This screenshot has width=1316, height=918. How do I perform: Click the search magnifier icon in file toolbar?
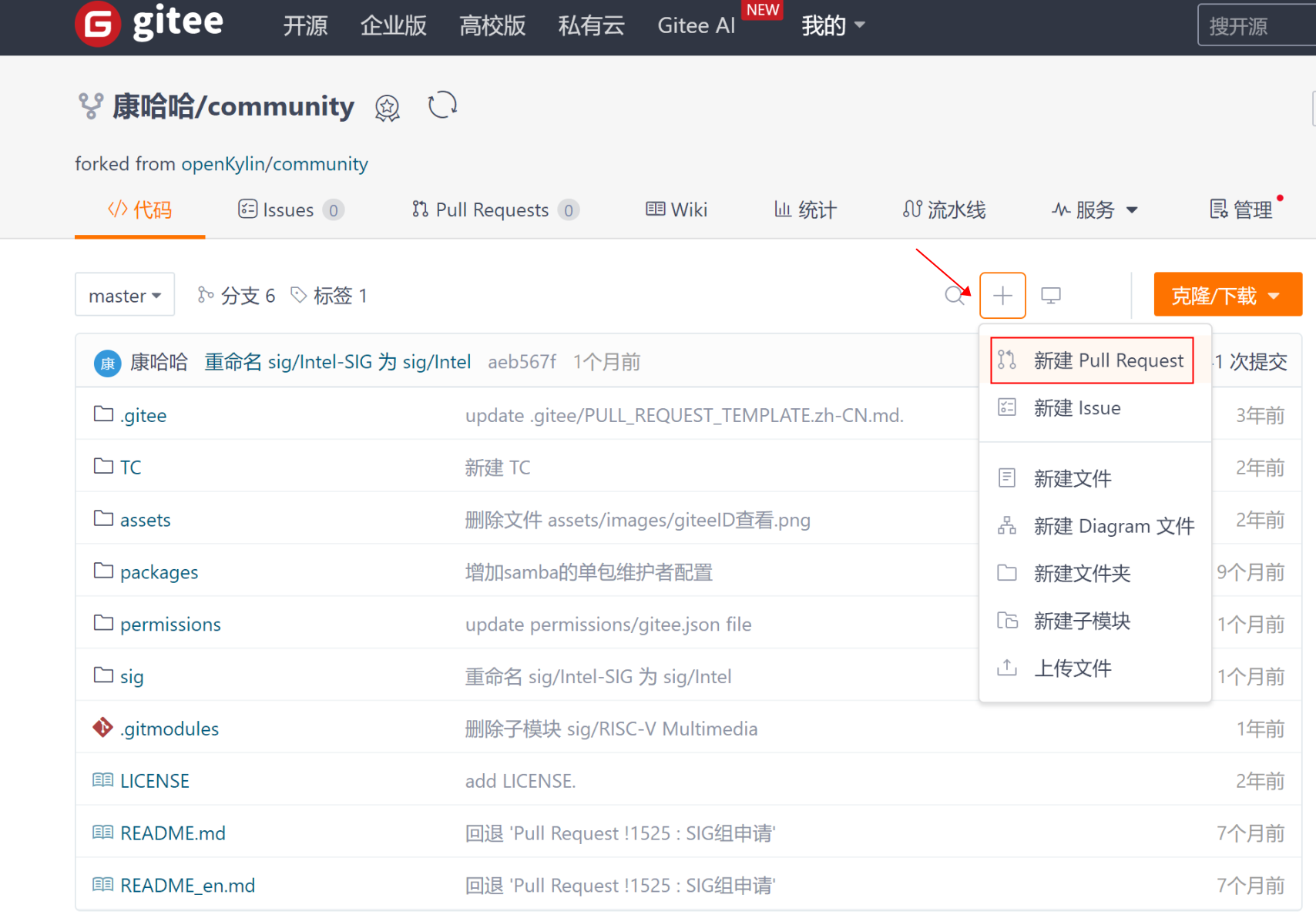coord(955,295)
